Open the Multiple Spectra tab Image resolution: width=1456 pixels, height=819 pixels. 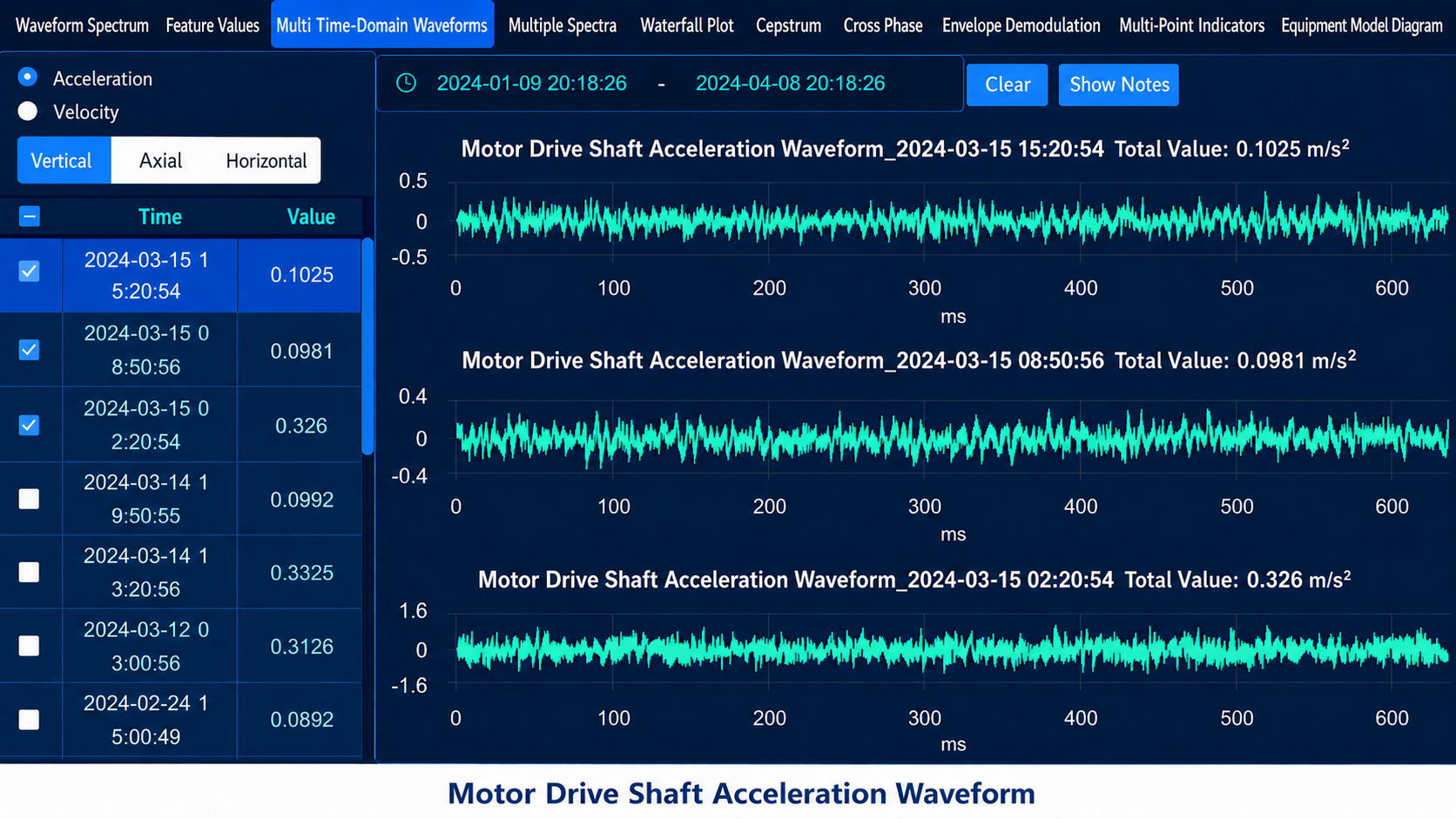coord(563,25)
